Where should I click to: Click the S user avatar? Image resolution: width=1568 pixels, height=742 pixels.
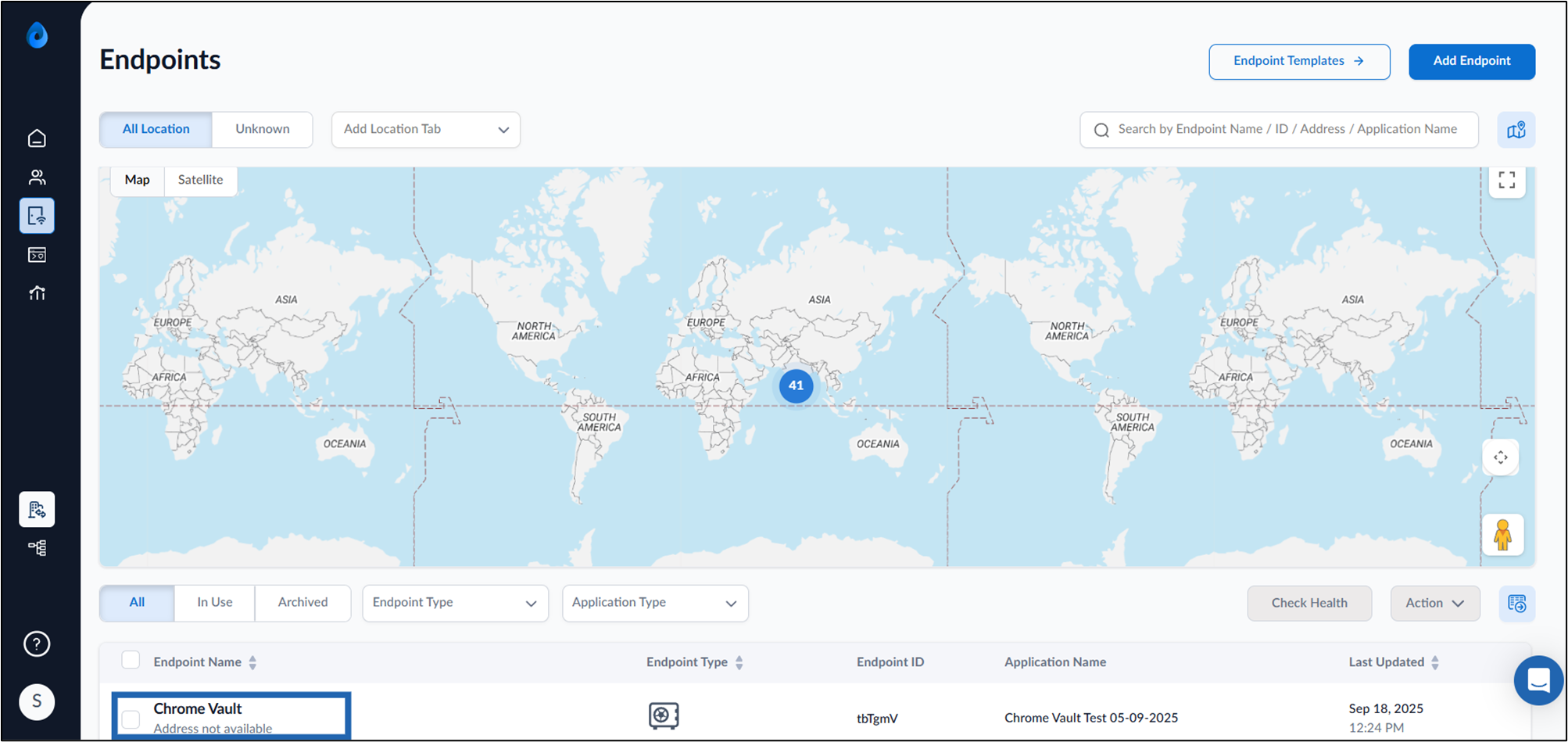37,701
